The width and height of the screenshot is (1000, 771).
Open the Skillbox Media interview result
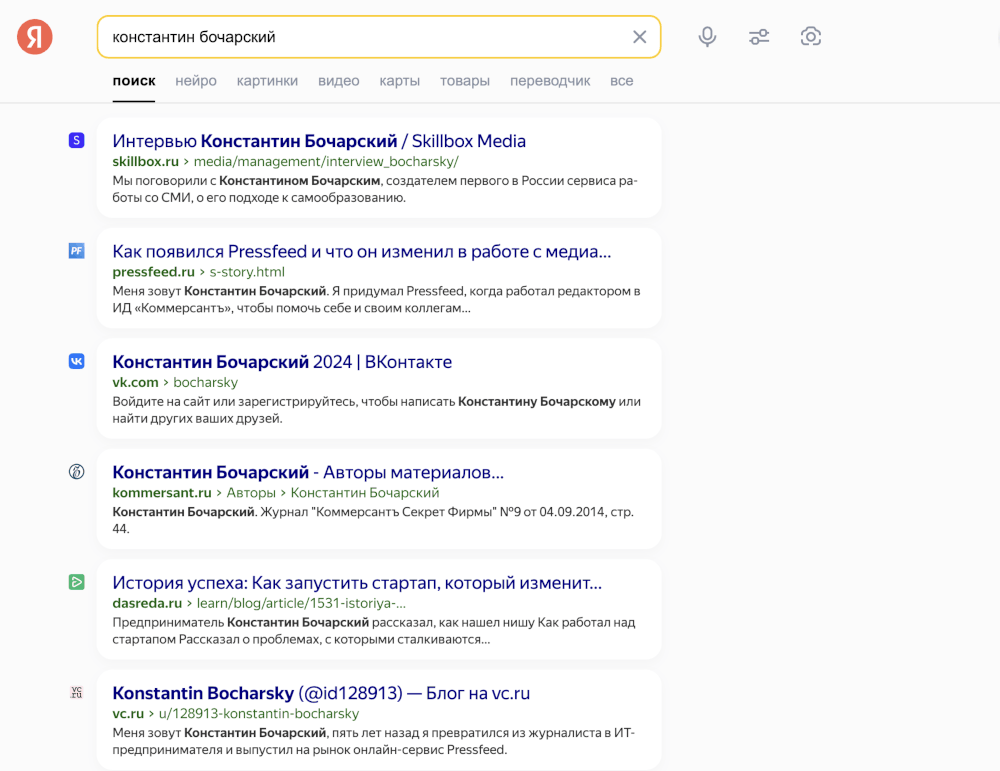(x=319, y=141)
